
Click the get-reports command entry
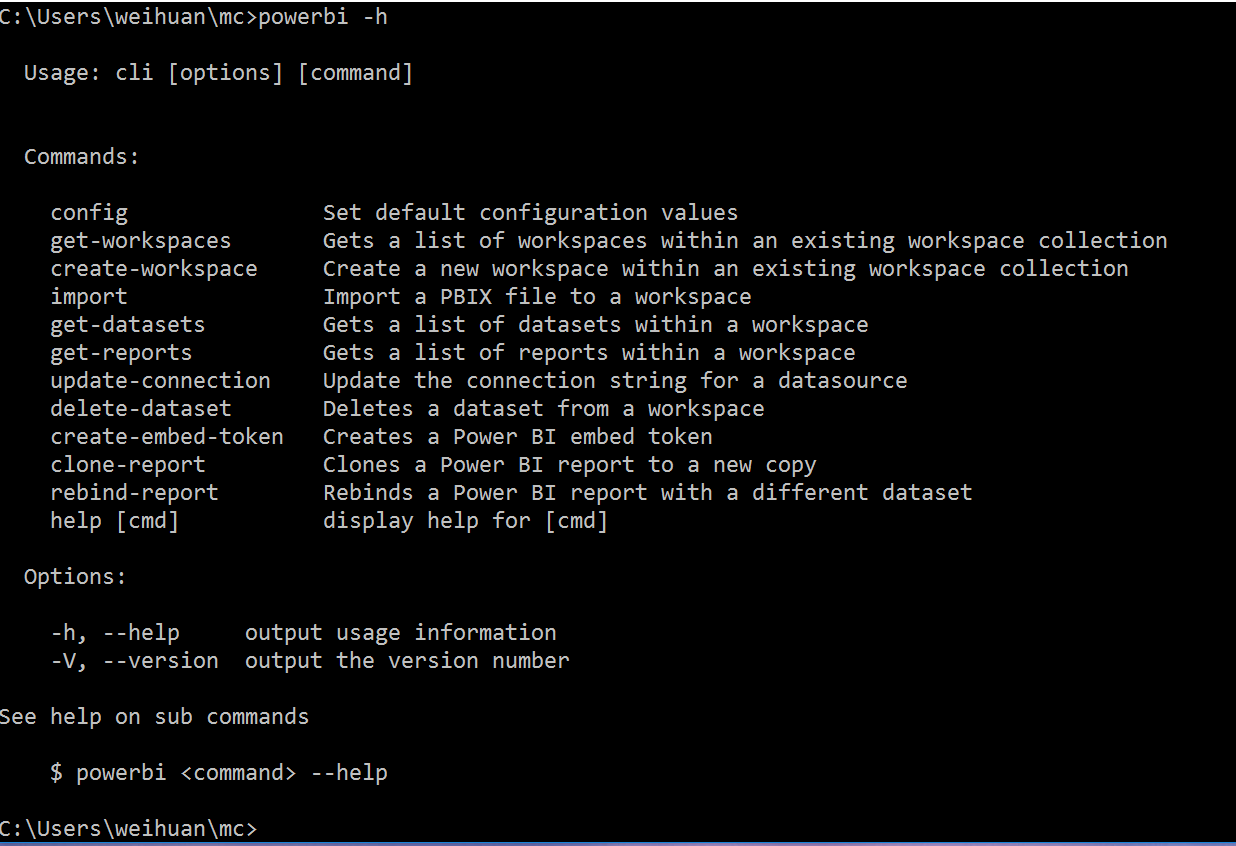click(x=121, y=352)
